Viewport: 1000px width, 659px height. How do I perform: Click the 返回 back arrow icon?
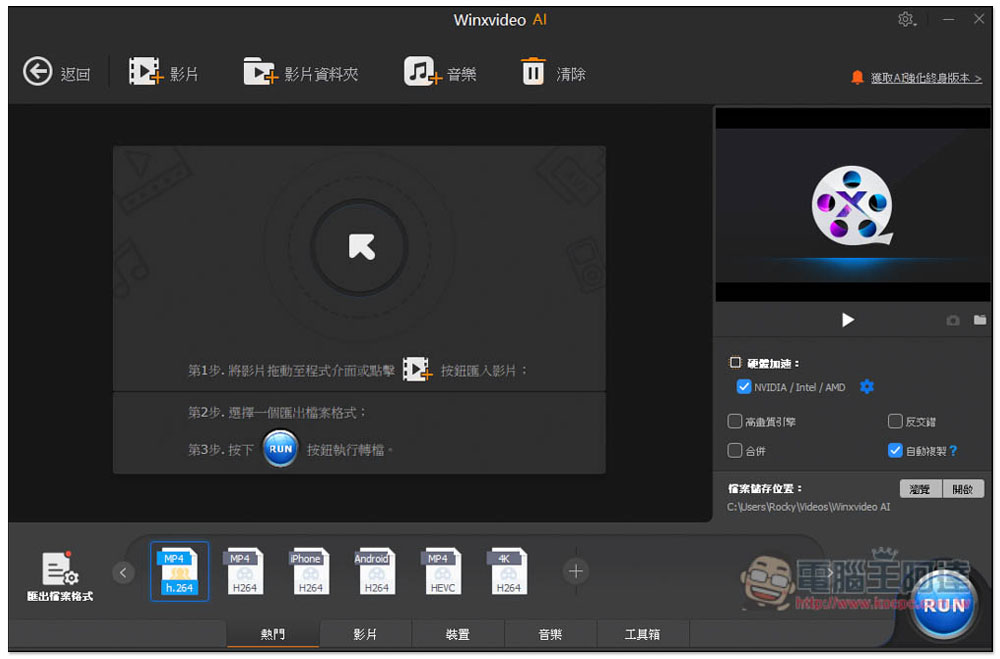(38, 71)
